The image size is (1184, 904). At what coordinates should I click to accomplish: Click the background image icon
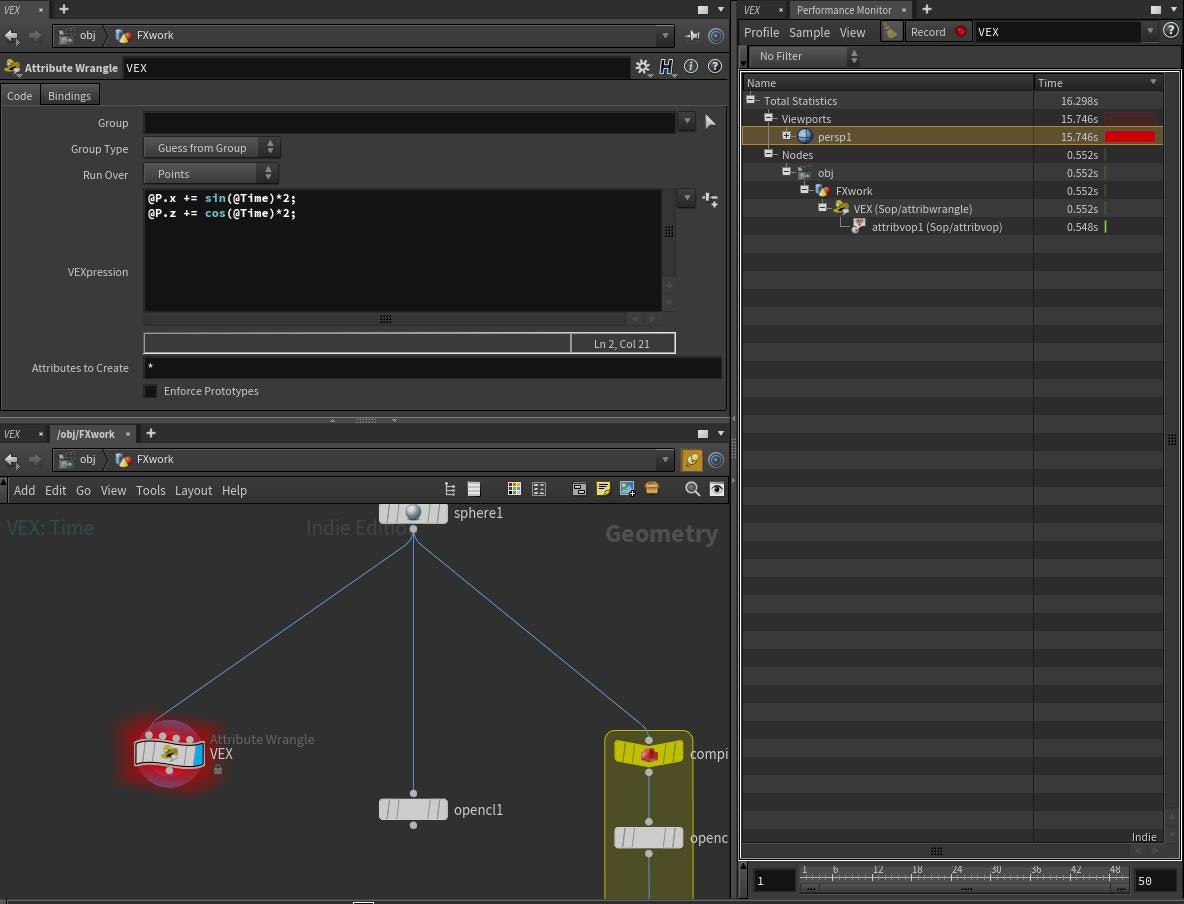pyautogui.click(x=627, y=489)
